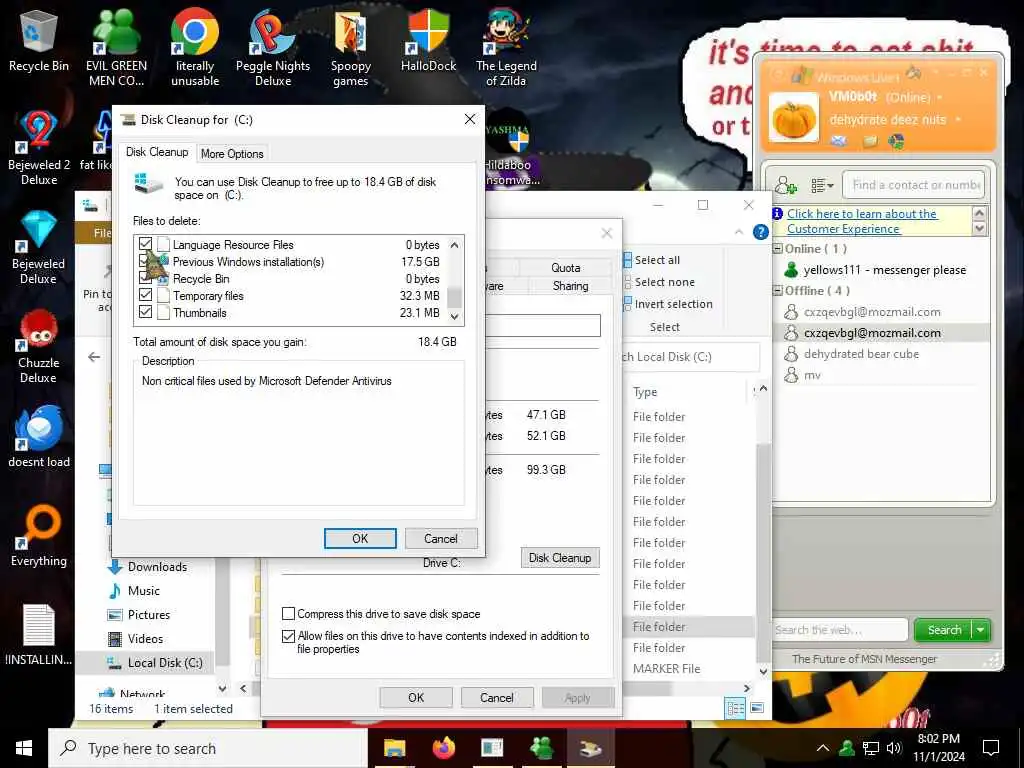Enable 'Compress this drive to save disk space'
Image resolution: width=1024 pixels, height=768 pixels.
pos(288,613)
